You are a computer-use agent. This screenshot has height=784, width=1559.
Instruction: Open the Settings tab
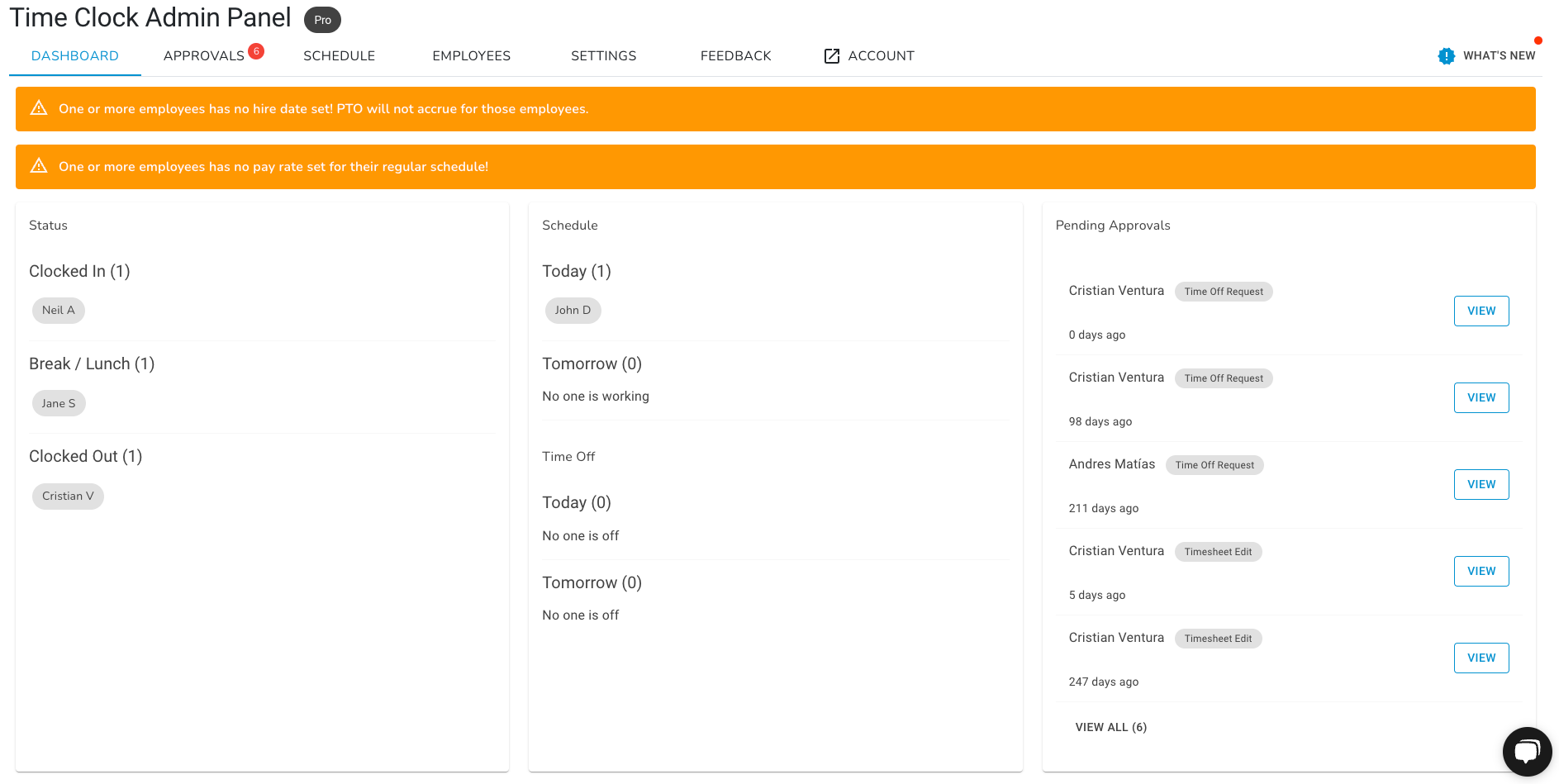pos(604,56)
